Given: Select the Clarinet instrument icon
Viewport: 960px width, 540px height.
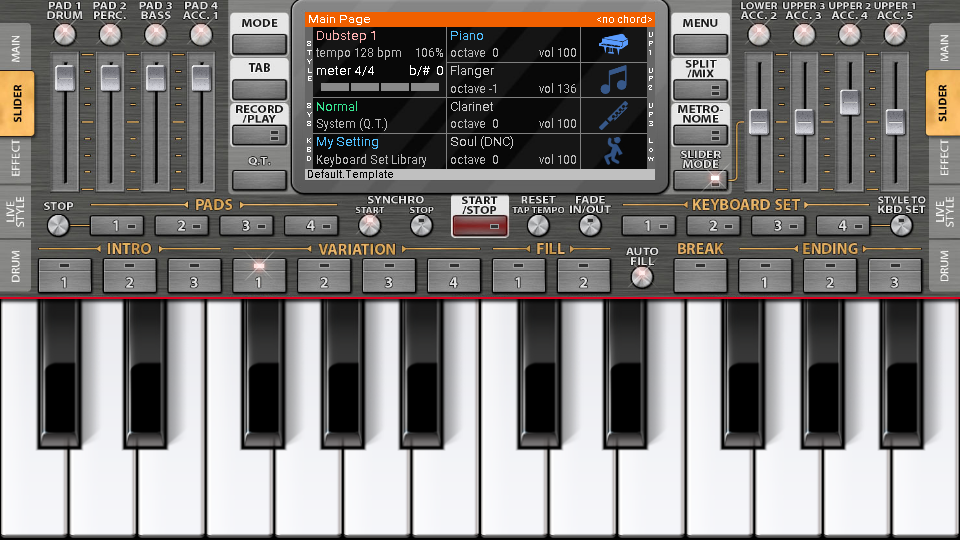Looking at the screenshot, I should 613,115.
